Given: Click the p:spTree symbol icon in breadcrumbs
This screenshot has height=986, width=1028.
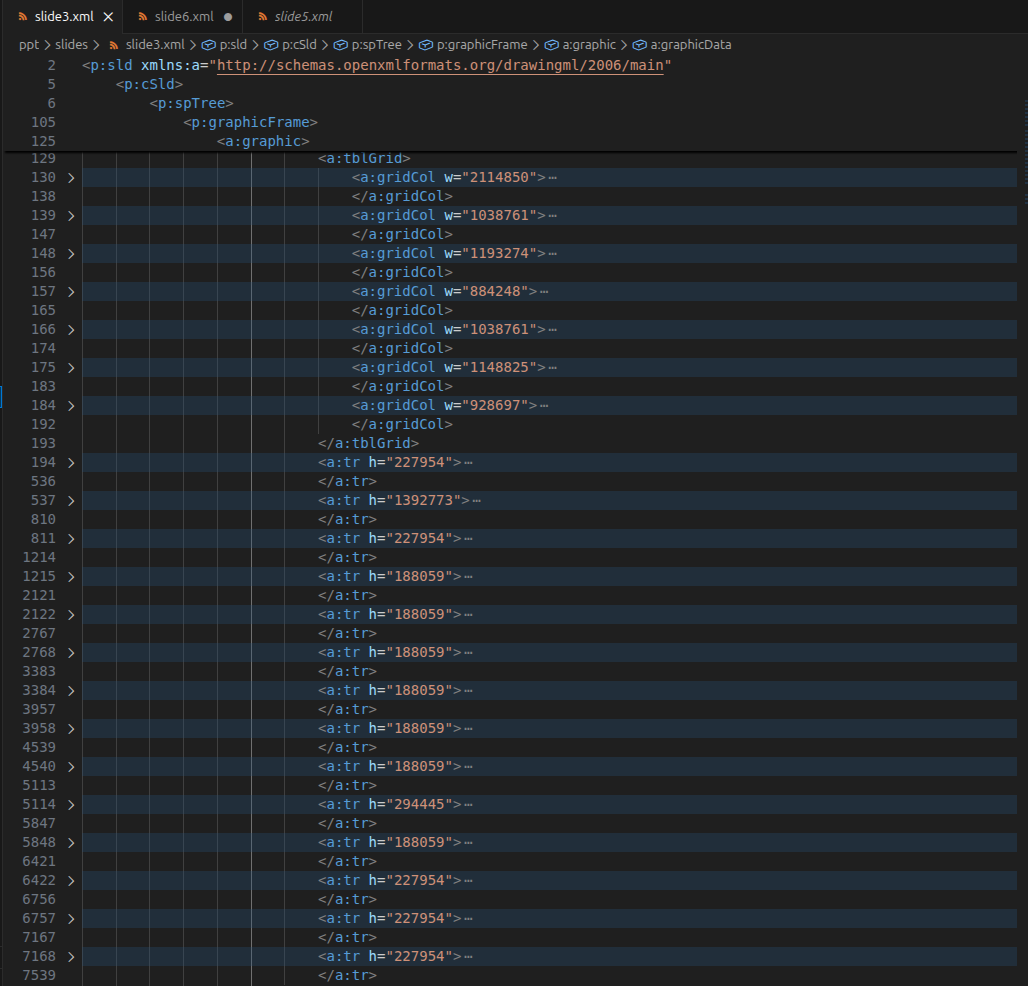Looking at the screenshot, I should tap(340, 45).
